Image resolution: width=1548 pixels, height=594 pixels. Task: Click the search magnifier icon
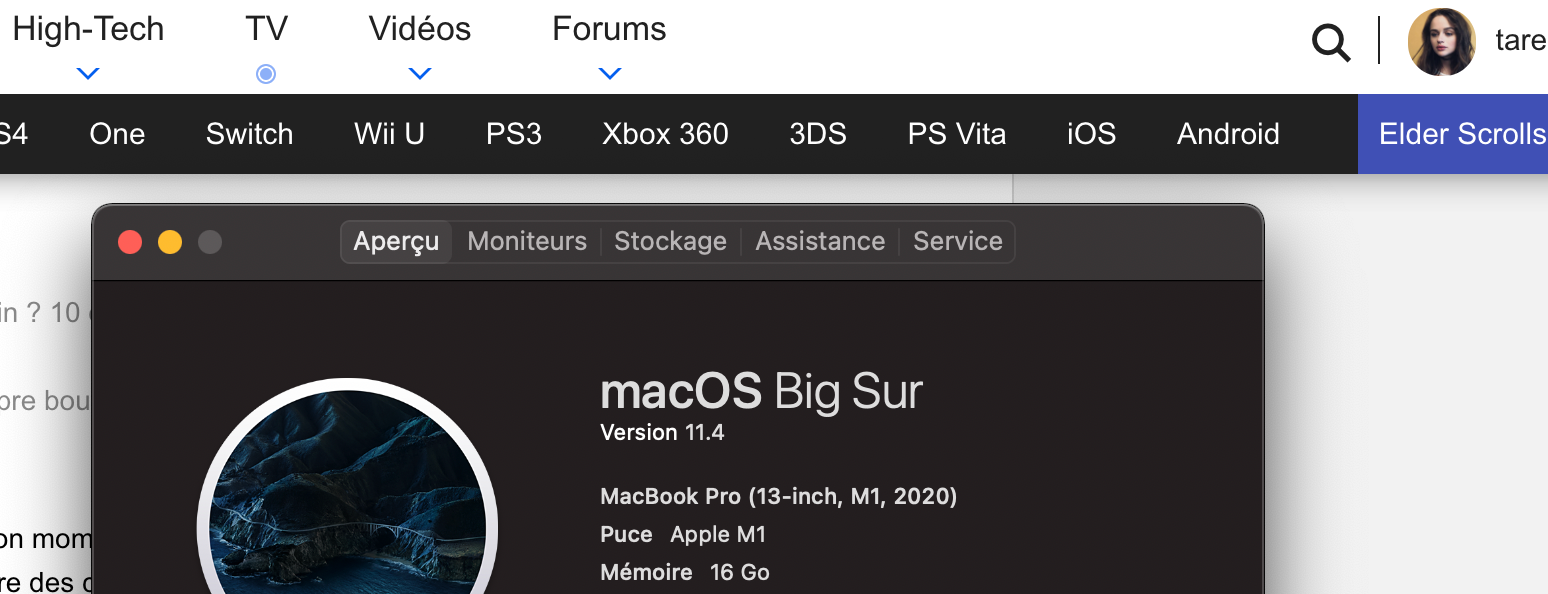coord(1331,43)
